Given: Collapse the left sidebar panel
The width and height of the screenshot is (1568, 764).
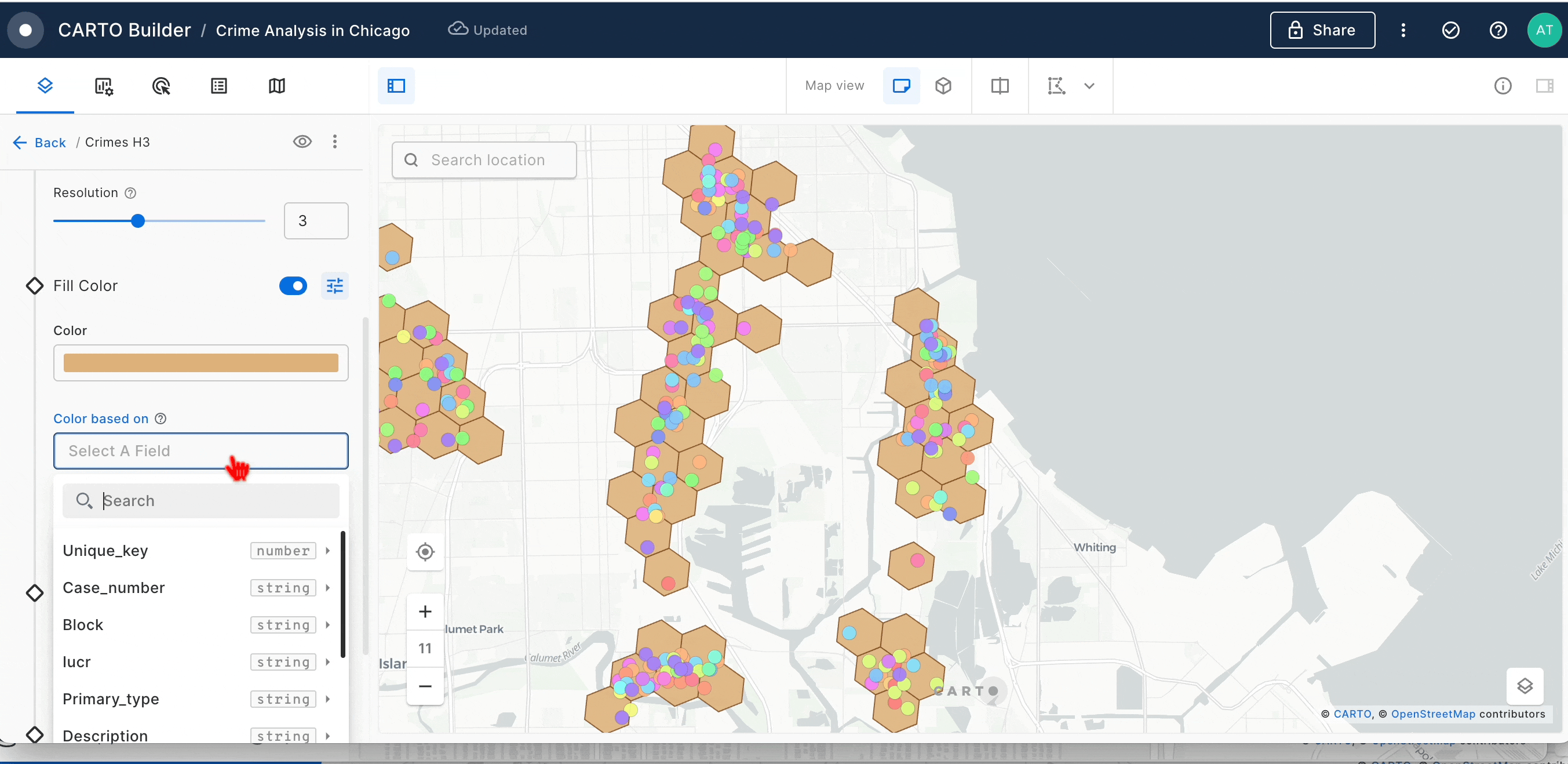Looking at the screenshot, I should pos(396,86).
